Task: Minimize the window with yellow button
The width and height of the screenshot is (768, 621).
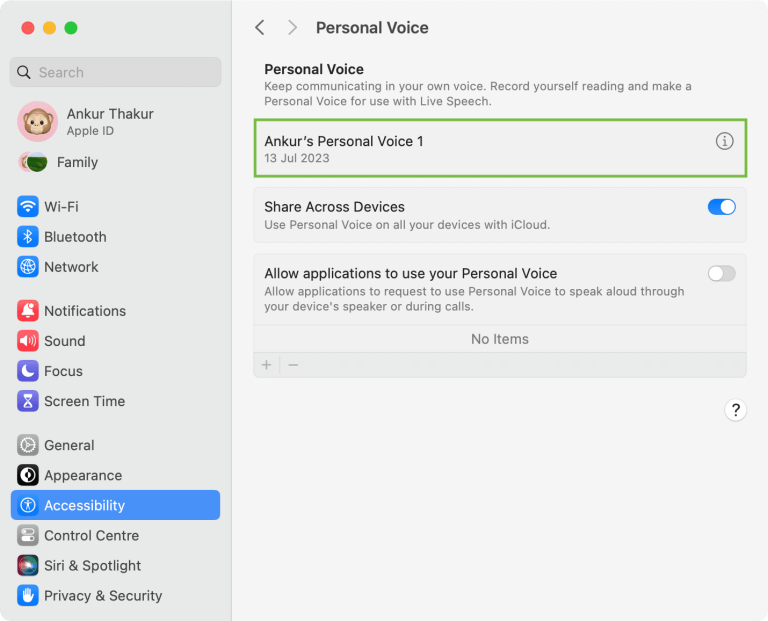Action: pos(49,28)
